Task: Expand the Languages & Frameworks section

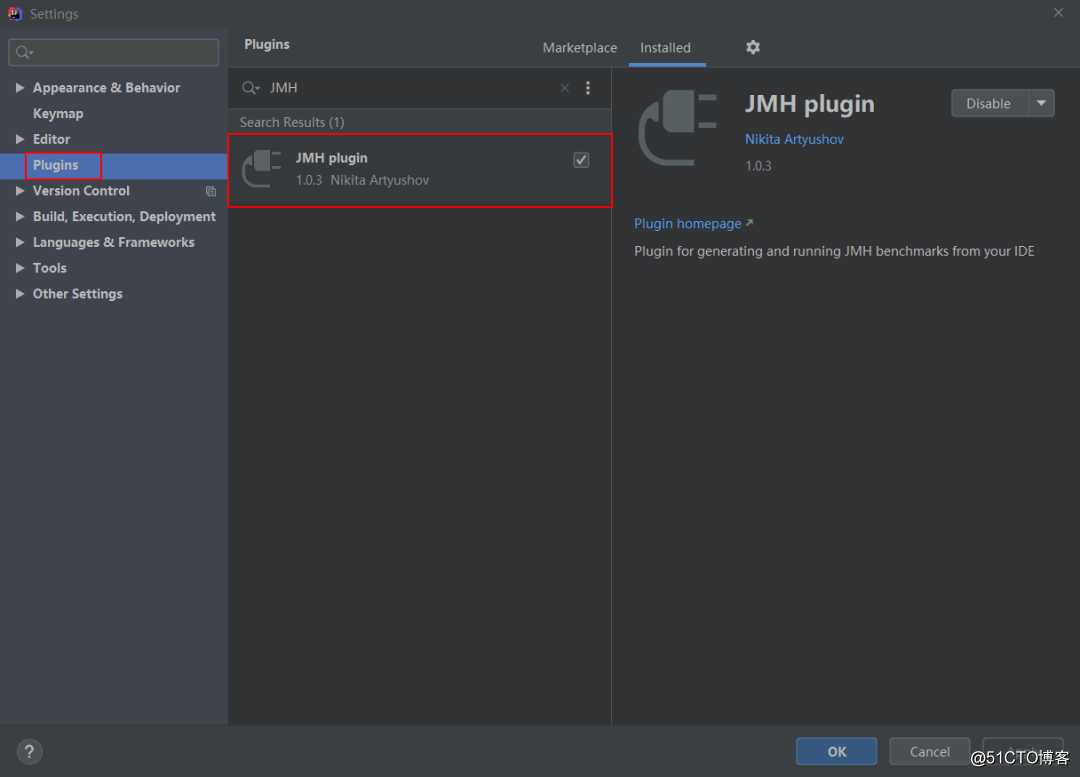Action: pyautogui.click(x=20, y=242)
